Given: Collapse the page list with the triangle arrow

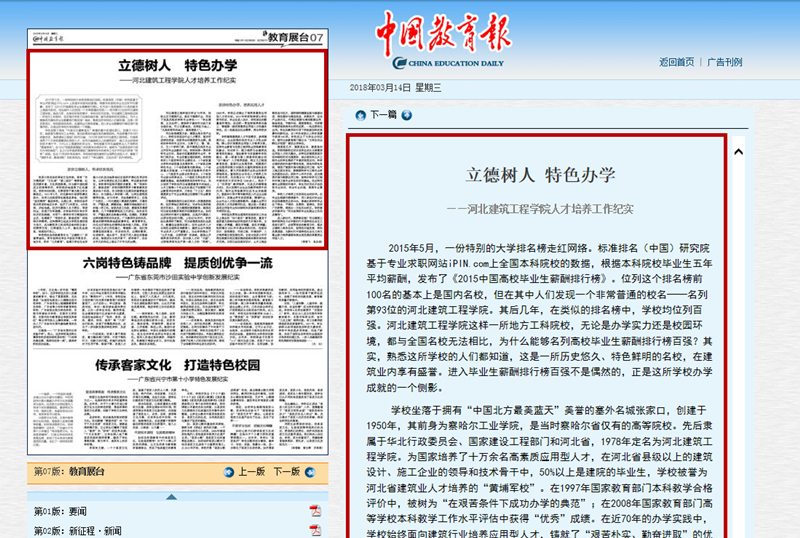Looking at the screenshot, I should 171,496.
